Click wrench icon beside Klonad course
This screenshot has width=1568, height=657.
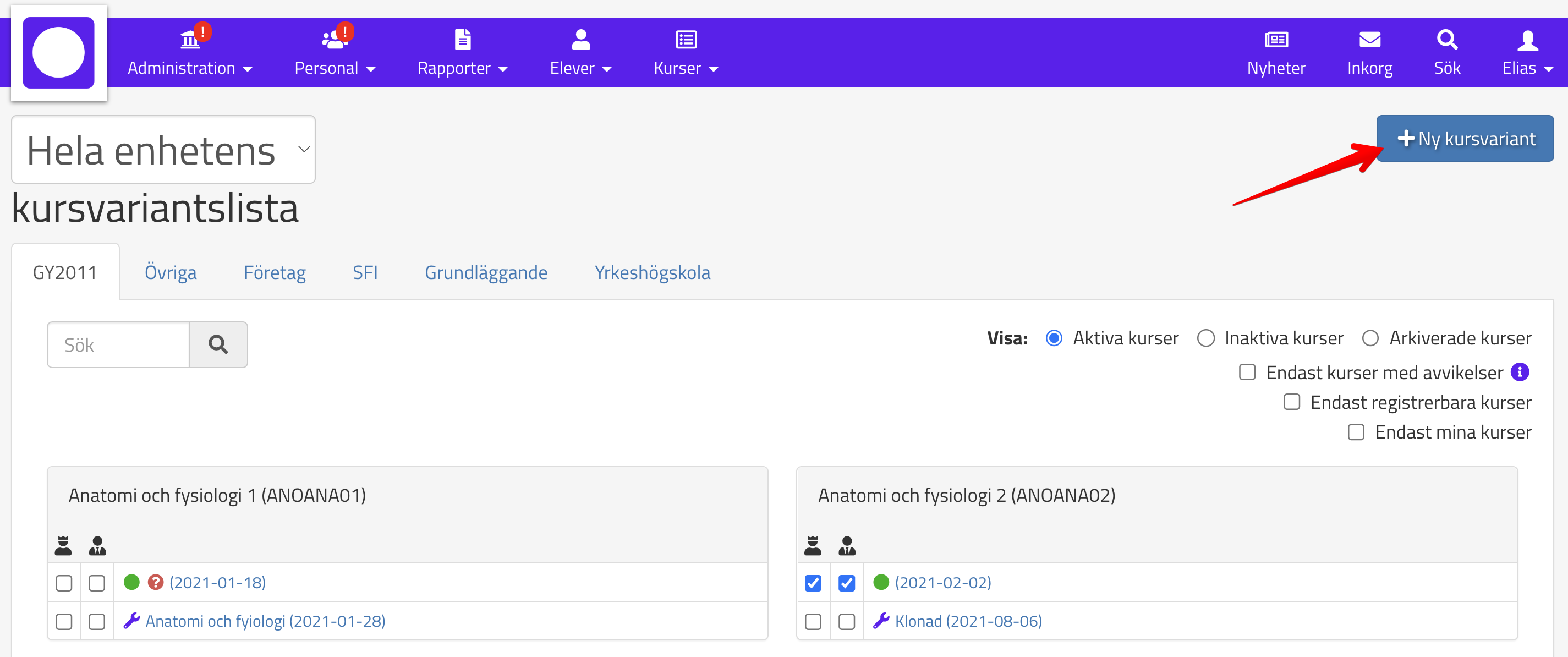click(x=880, y=621)
